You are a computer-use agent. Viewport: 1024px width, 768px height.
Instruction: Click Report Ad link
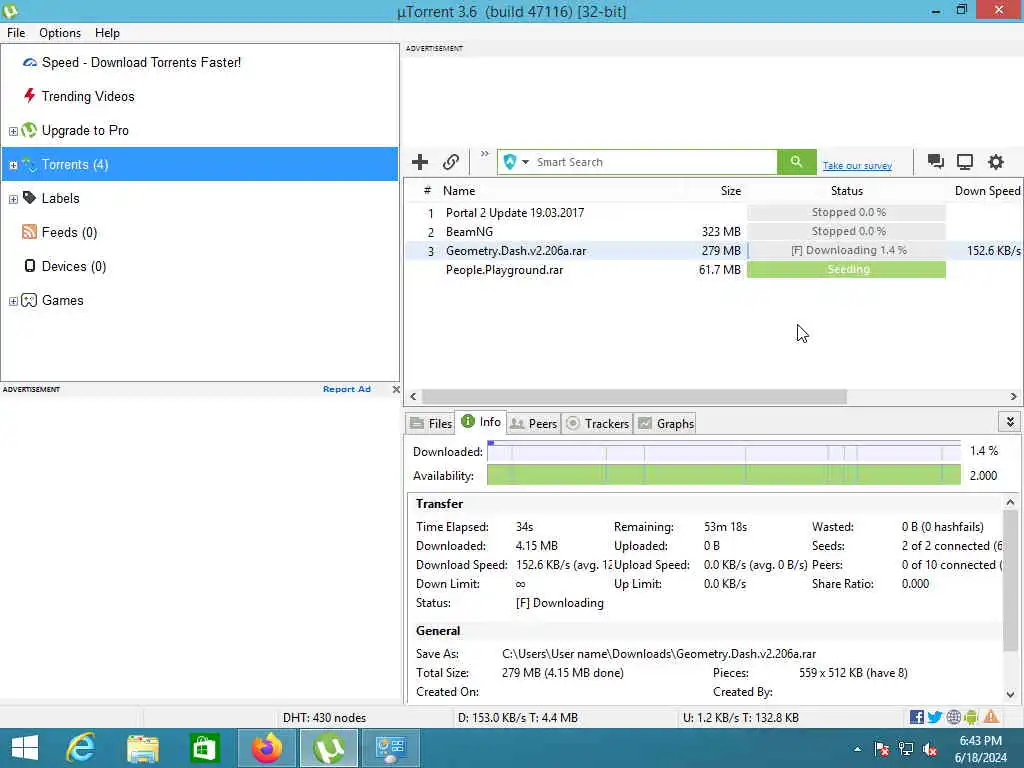pos(347,389)
